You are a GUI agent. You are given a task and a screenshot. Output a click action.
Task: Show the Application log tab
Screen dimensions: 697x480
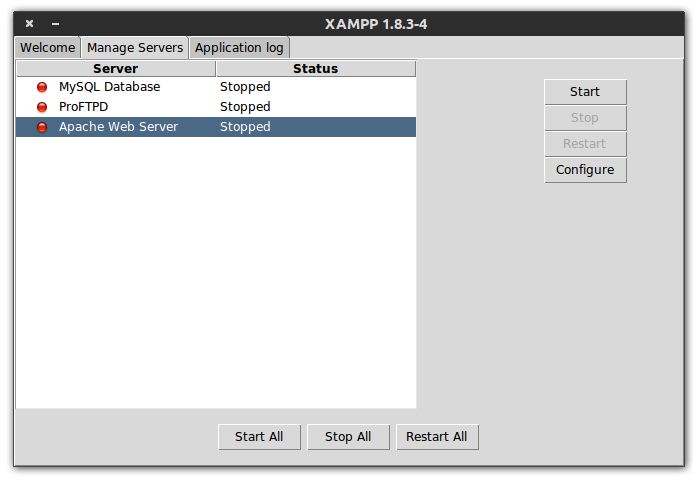239,48
